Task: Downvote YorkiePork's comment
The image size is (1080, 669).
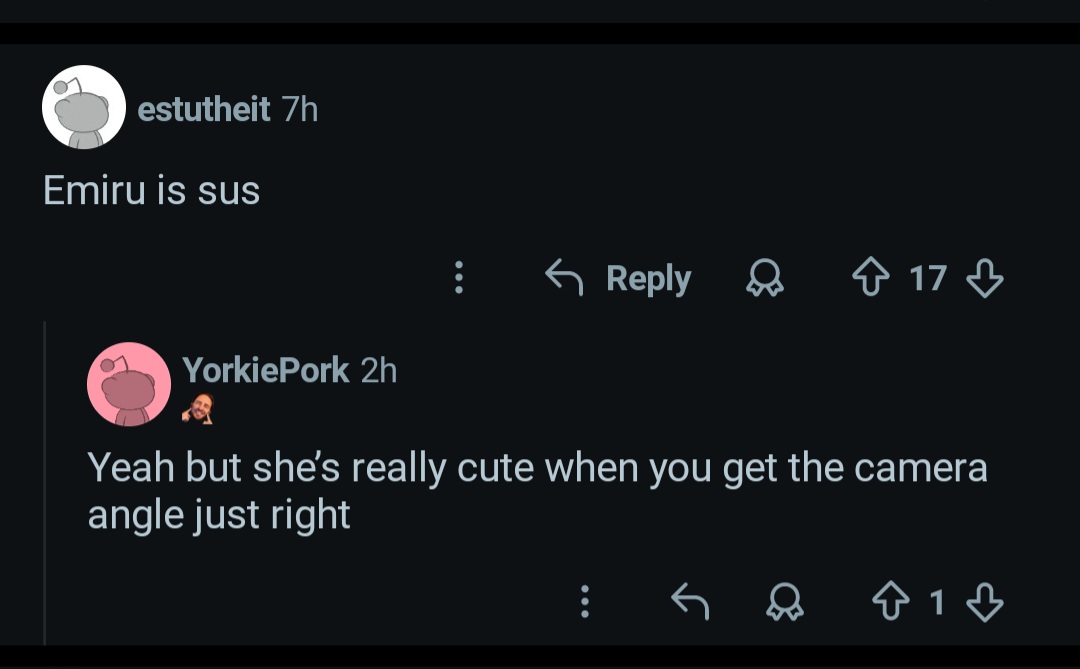Action: tap(986, 601)
